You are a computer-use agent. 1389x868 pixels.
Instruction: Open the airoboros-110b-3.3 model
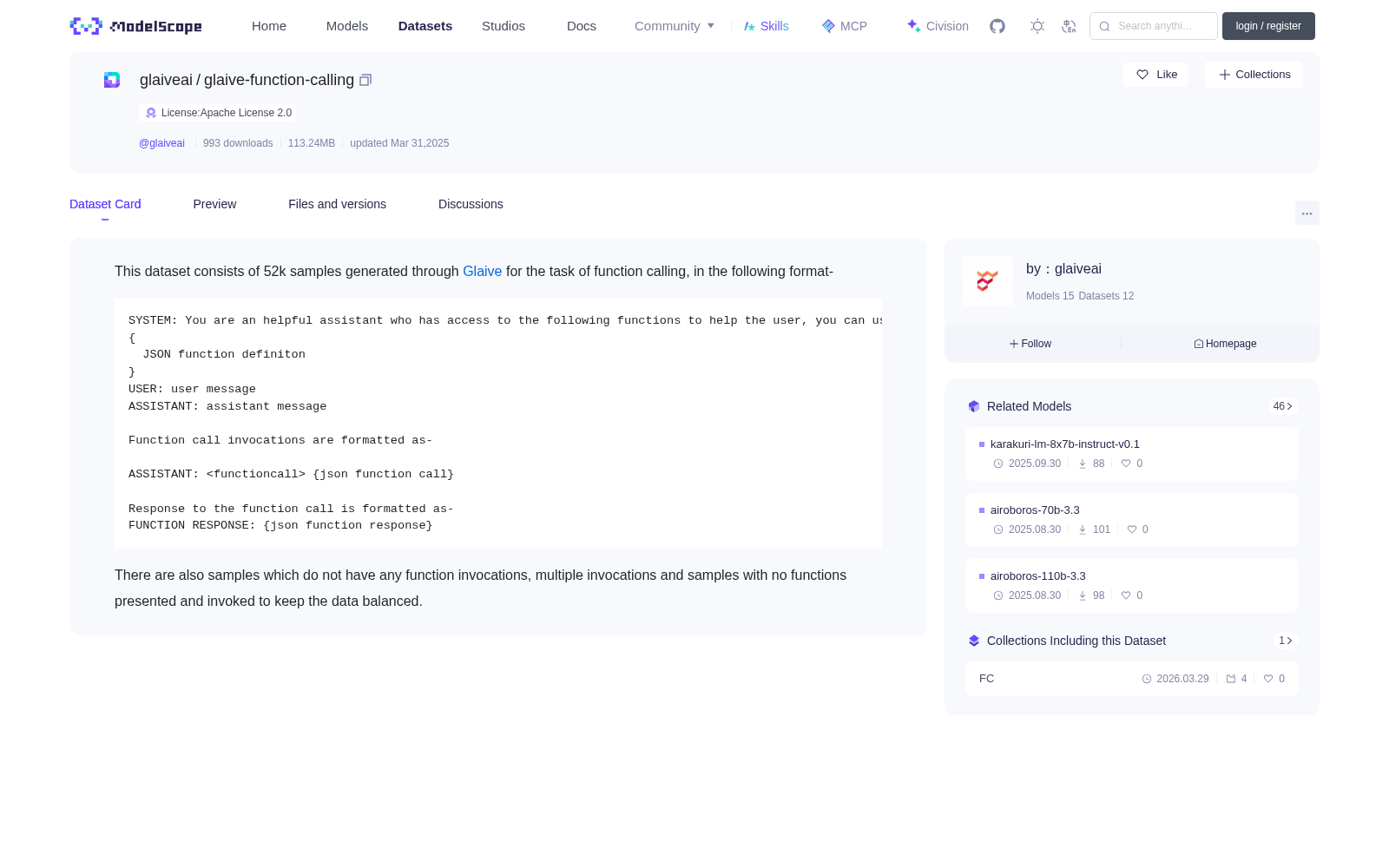[1037, 575]
